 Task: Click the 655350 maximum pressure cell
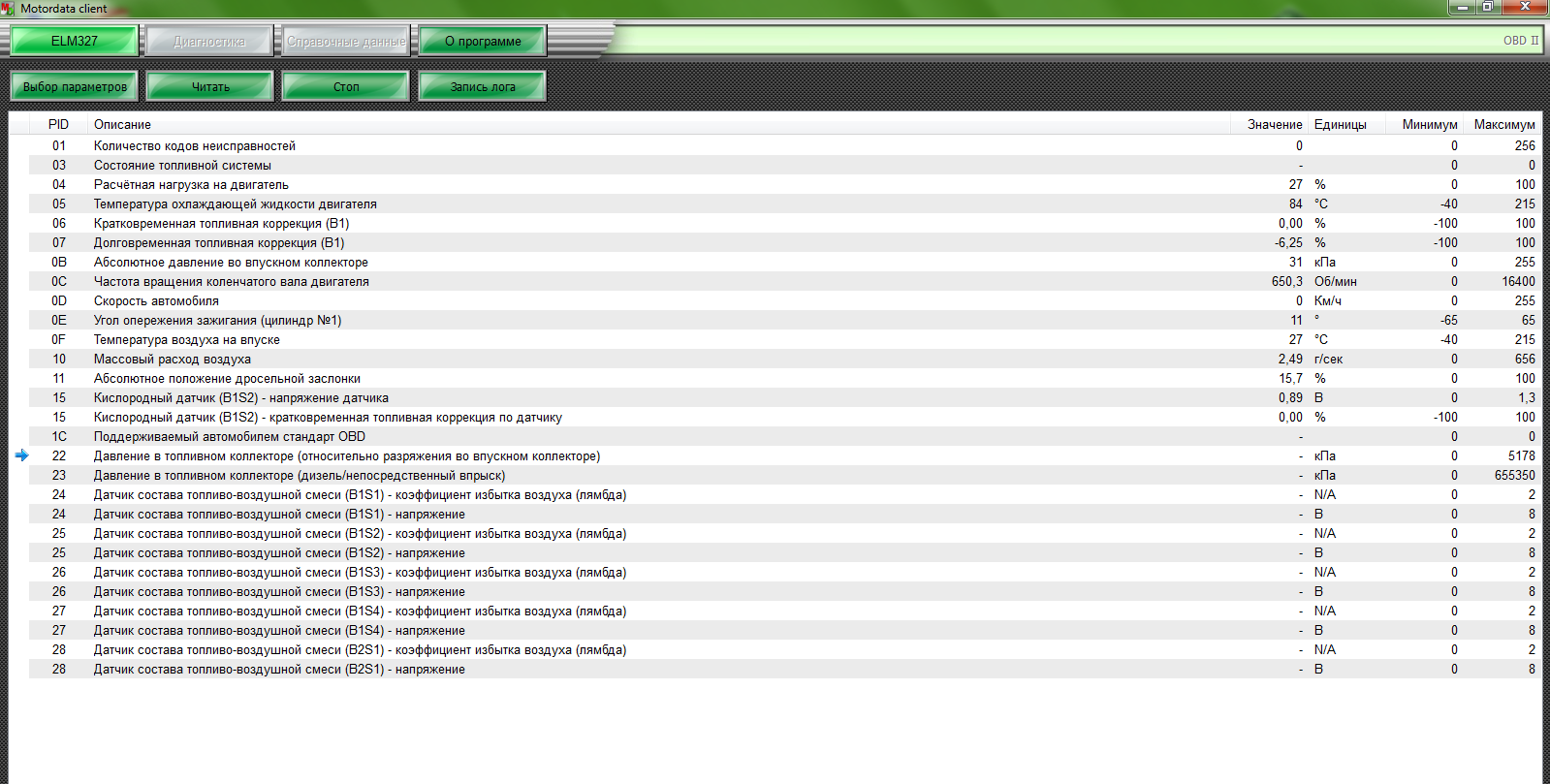(1515, 475)
